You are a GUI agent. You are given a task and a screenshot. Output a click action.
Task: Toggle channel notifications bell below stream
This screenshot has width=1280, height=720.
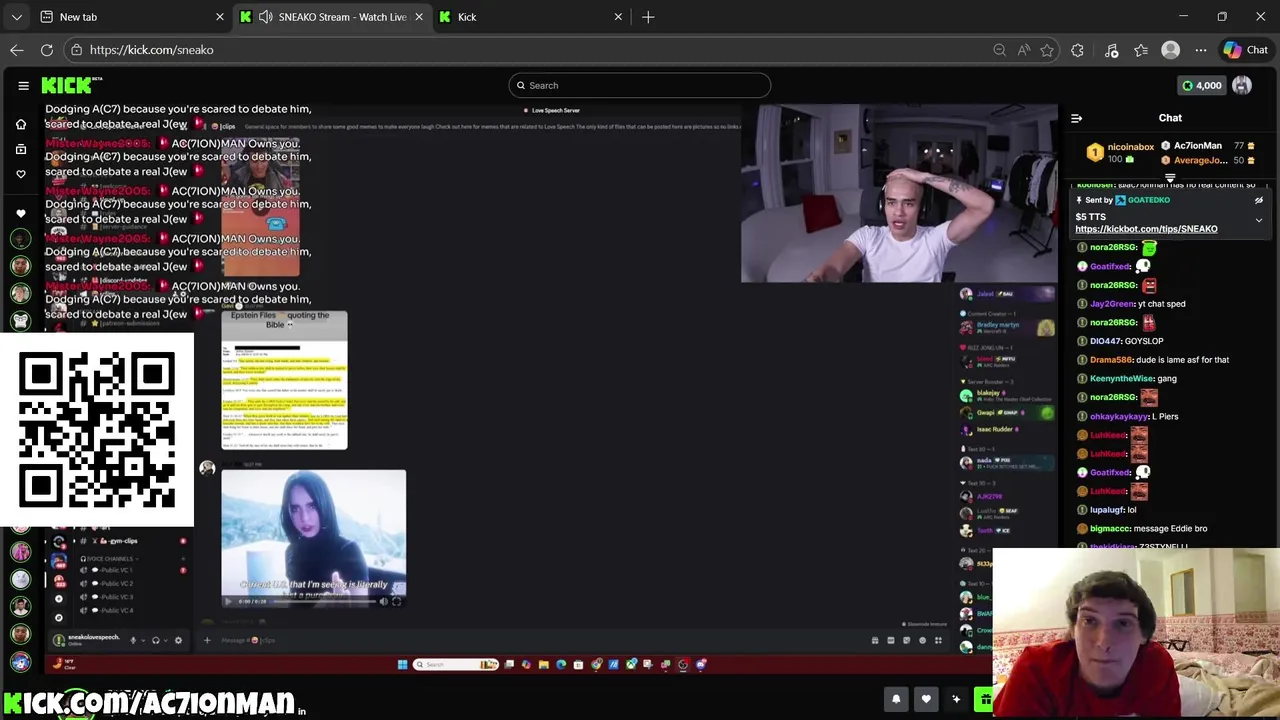coord(896,700)
